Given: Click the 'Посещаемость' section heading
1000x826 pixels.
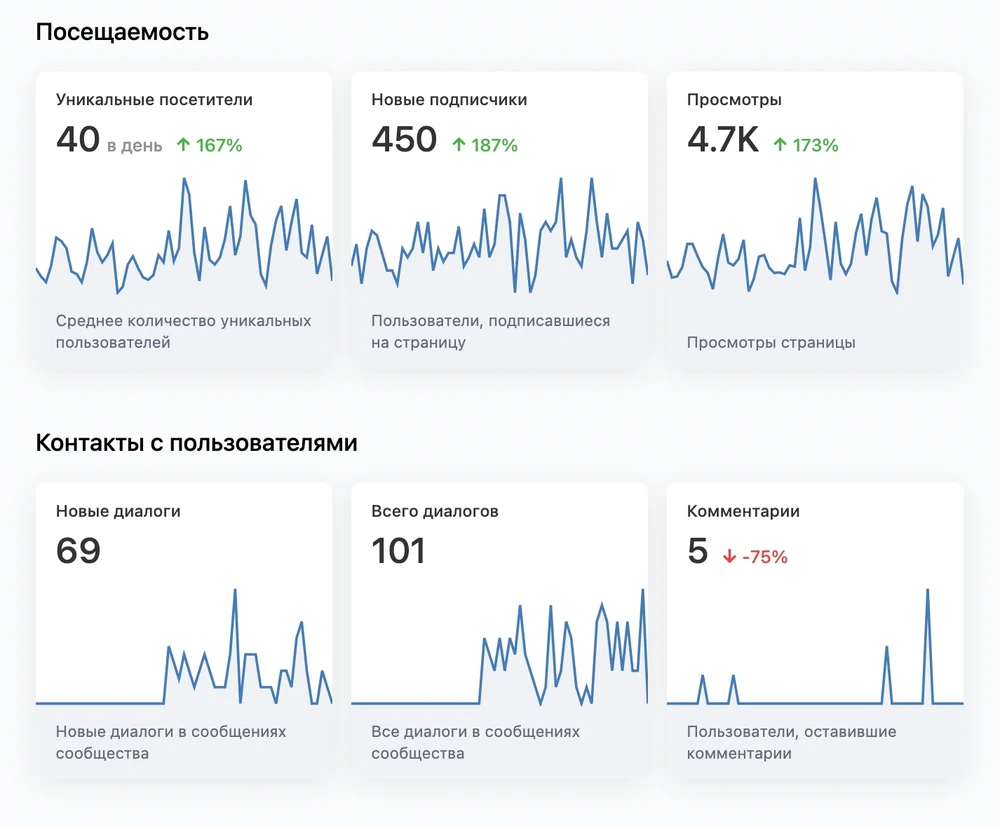Looking at the screenshot, I should click(122, 32).
